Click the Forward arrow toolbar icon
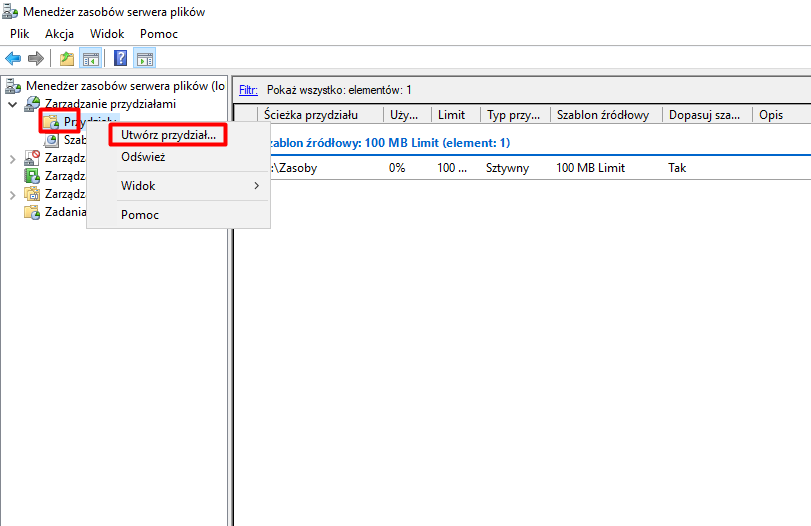The width and height of the screenshot is (811, 526). [36, 58]
